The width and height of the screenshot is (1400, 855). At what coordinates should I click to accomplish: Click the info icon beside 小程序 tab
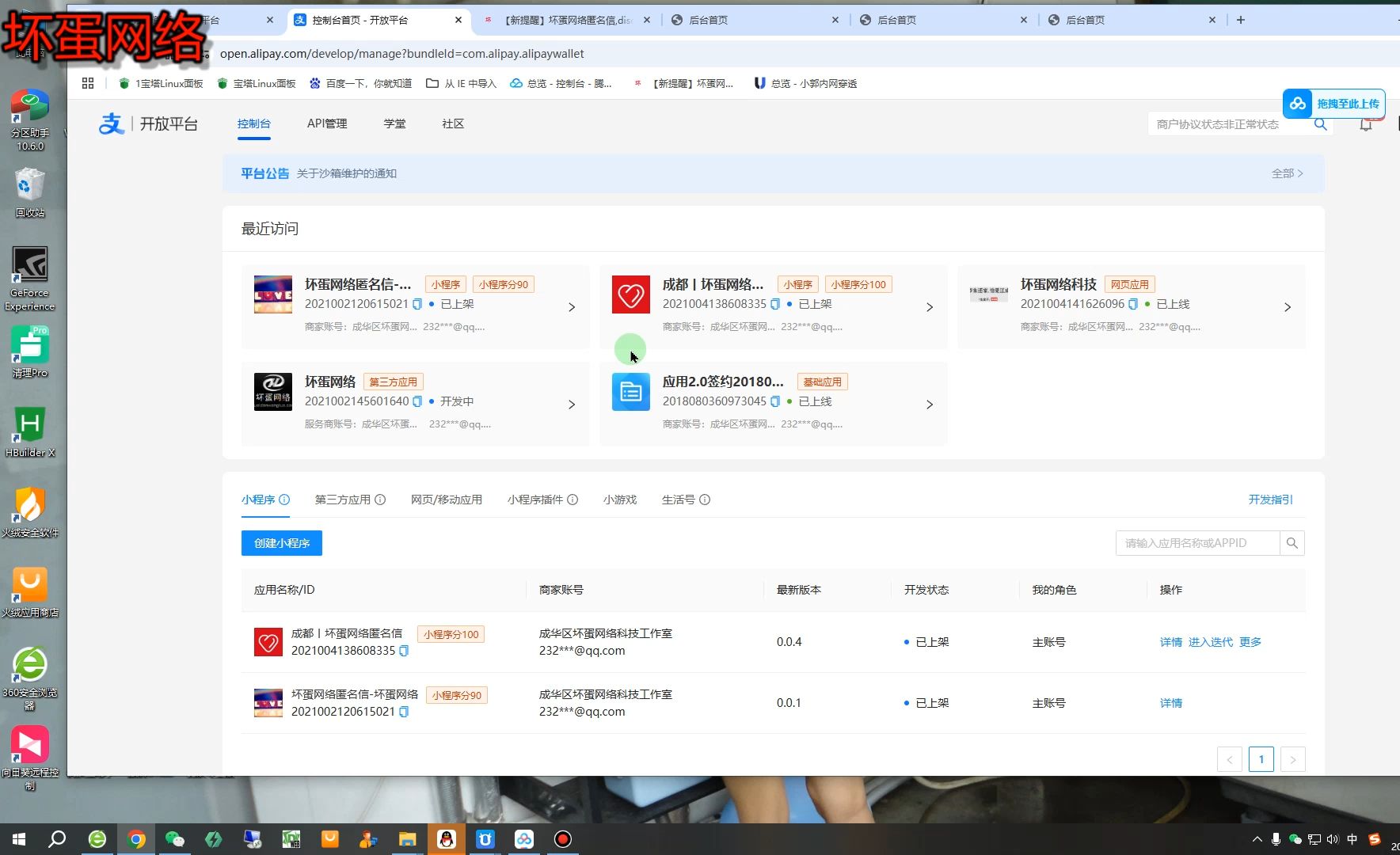(x=284, y=500)
